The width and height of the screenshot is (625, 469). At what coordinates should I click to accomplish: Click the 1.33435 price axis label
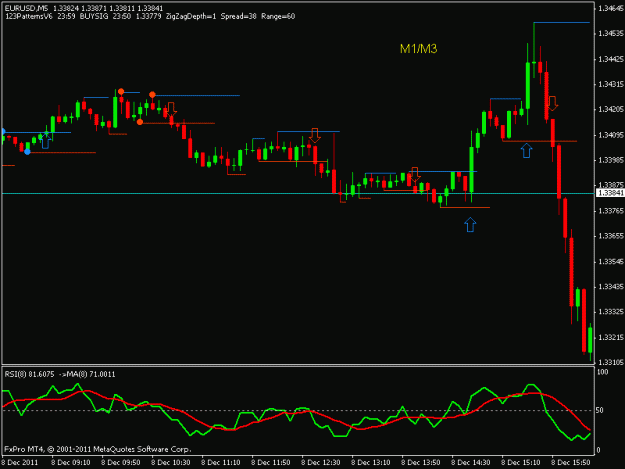click(611, 287)
